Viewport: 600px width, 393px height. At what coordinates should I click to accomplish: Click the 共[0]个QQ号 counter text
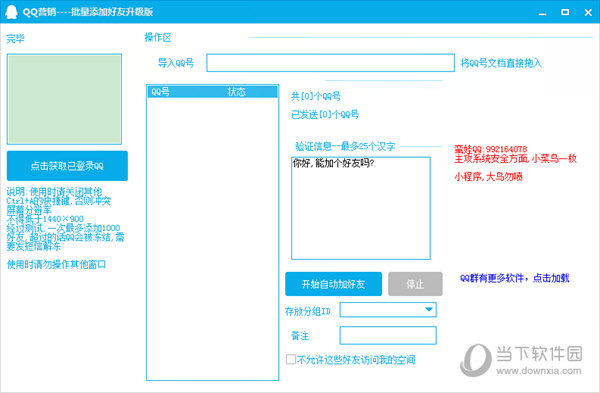pyautogui.click(x=316, y=96)
